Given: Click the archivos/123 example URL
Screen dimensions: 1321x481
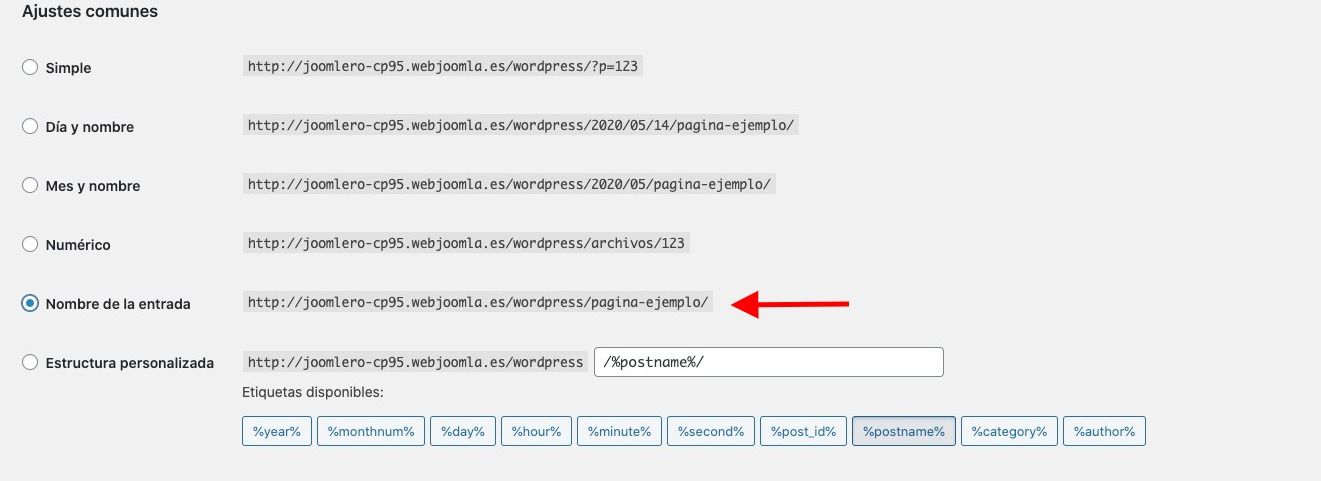Looking at the screenshot, I should point(467,243).
